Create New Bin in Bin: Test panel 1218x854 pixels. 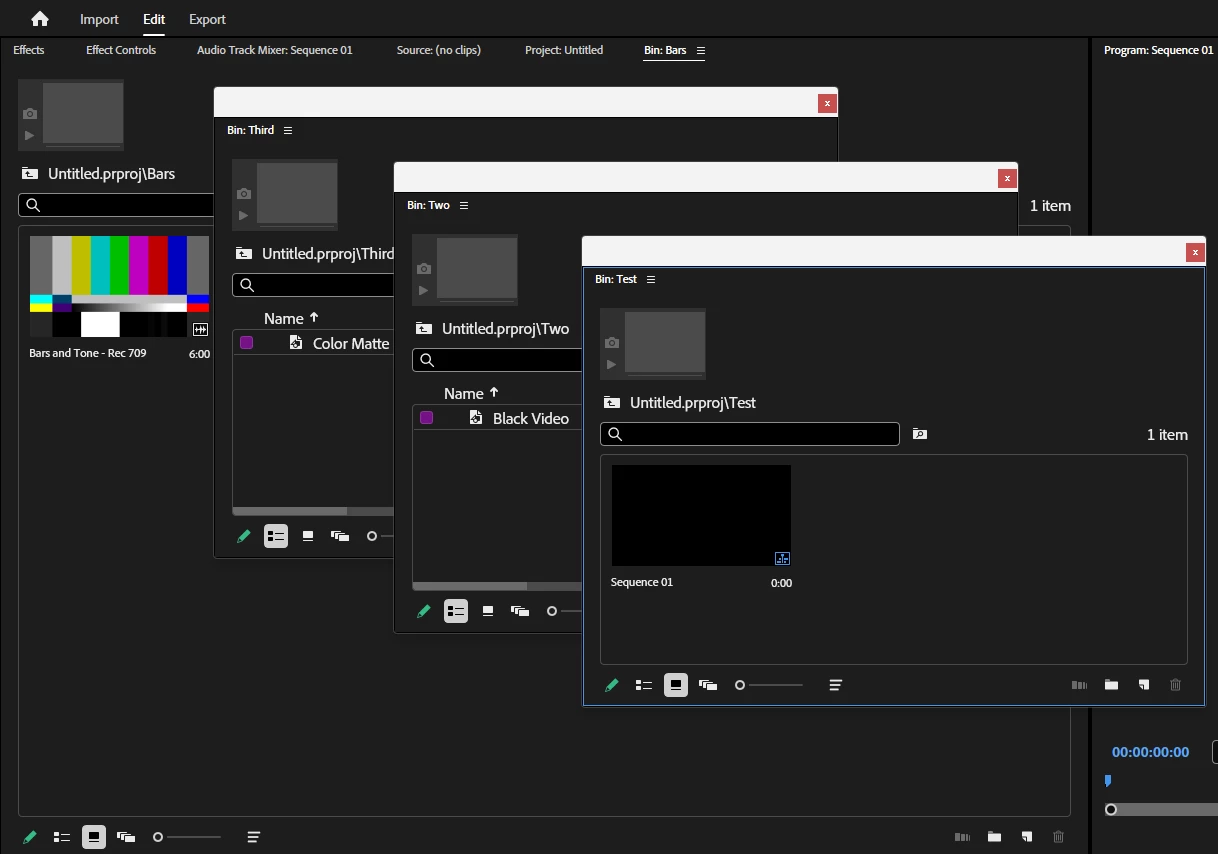pos(1111,685)
